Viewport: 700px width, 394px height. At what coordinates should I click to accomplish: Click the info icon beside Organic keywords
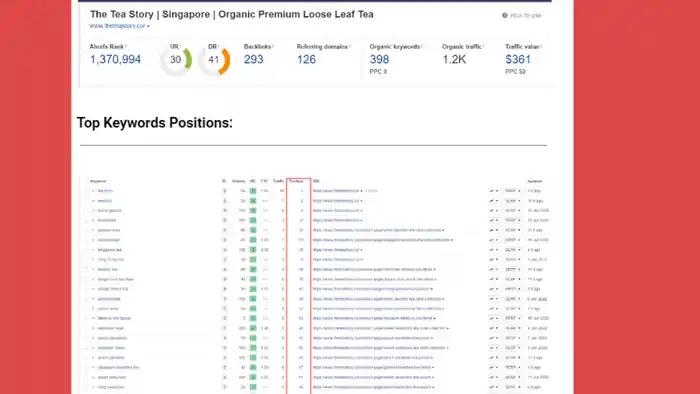(x=422, y=46)
